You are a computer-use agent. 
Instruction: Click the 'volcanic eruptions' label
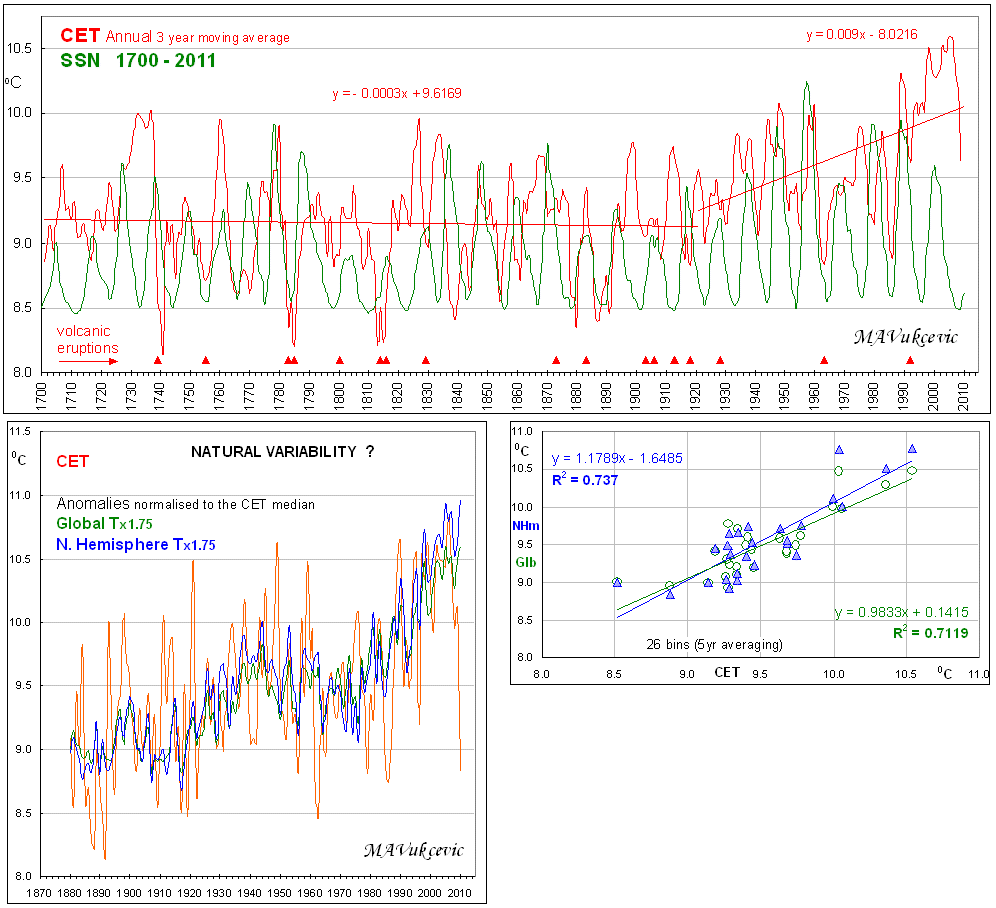pyautogui.click(x=88, y=339)
